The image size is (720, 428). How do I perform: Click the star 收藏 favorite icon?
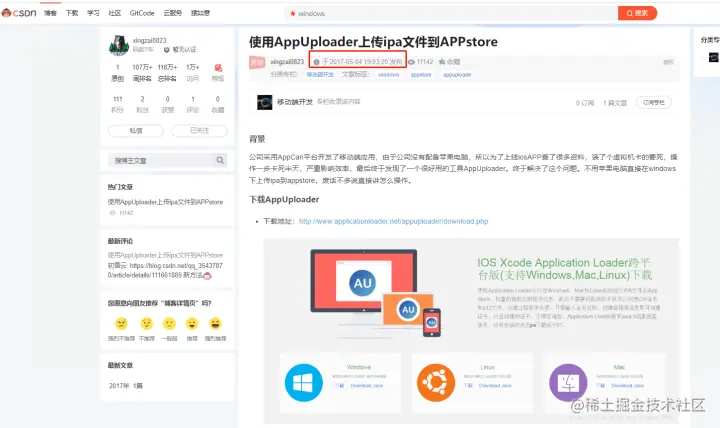click(x=442, y=62)
